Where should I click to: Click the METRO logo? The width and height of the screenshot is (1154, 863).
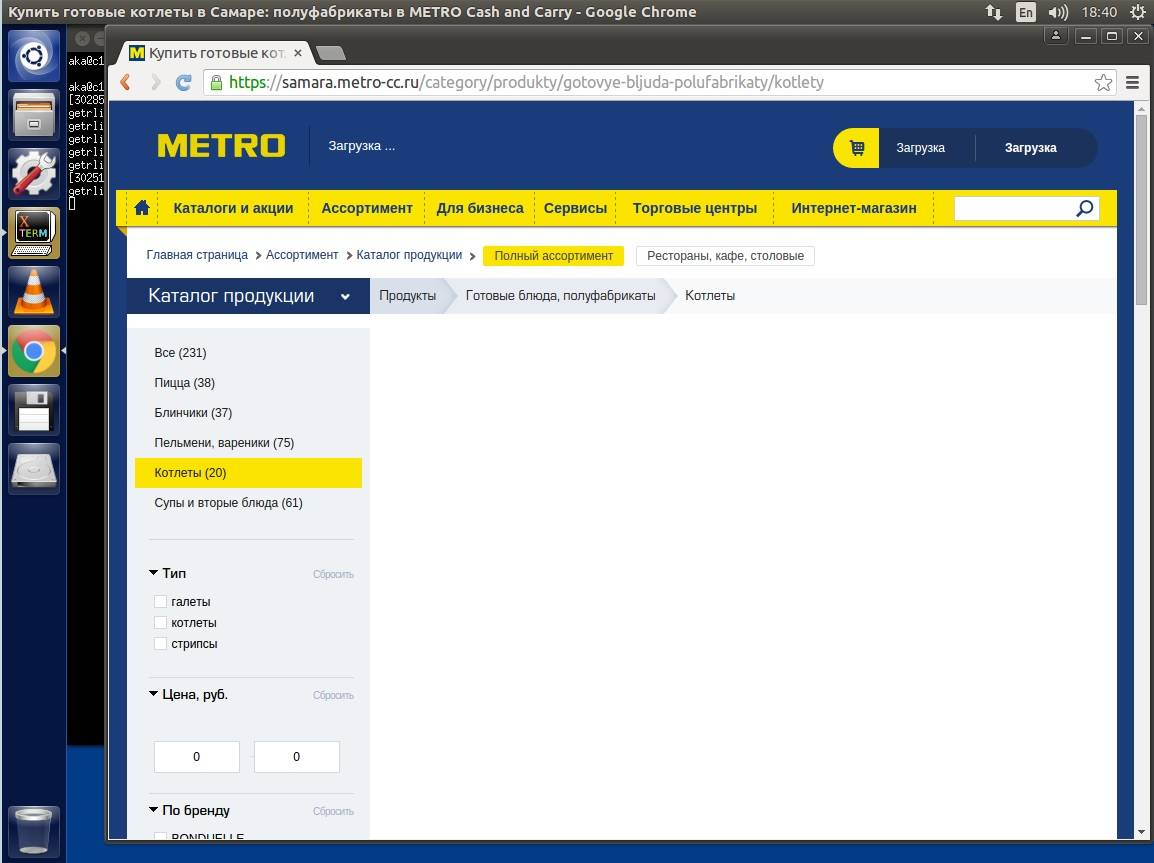(221, 146)
